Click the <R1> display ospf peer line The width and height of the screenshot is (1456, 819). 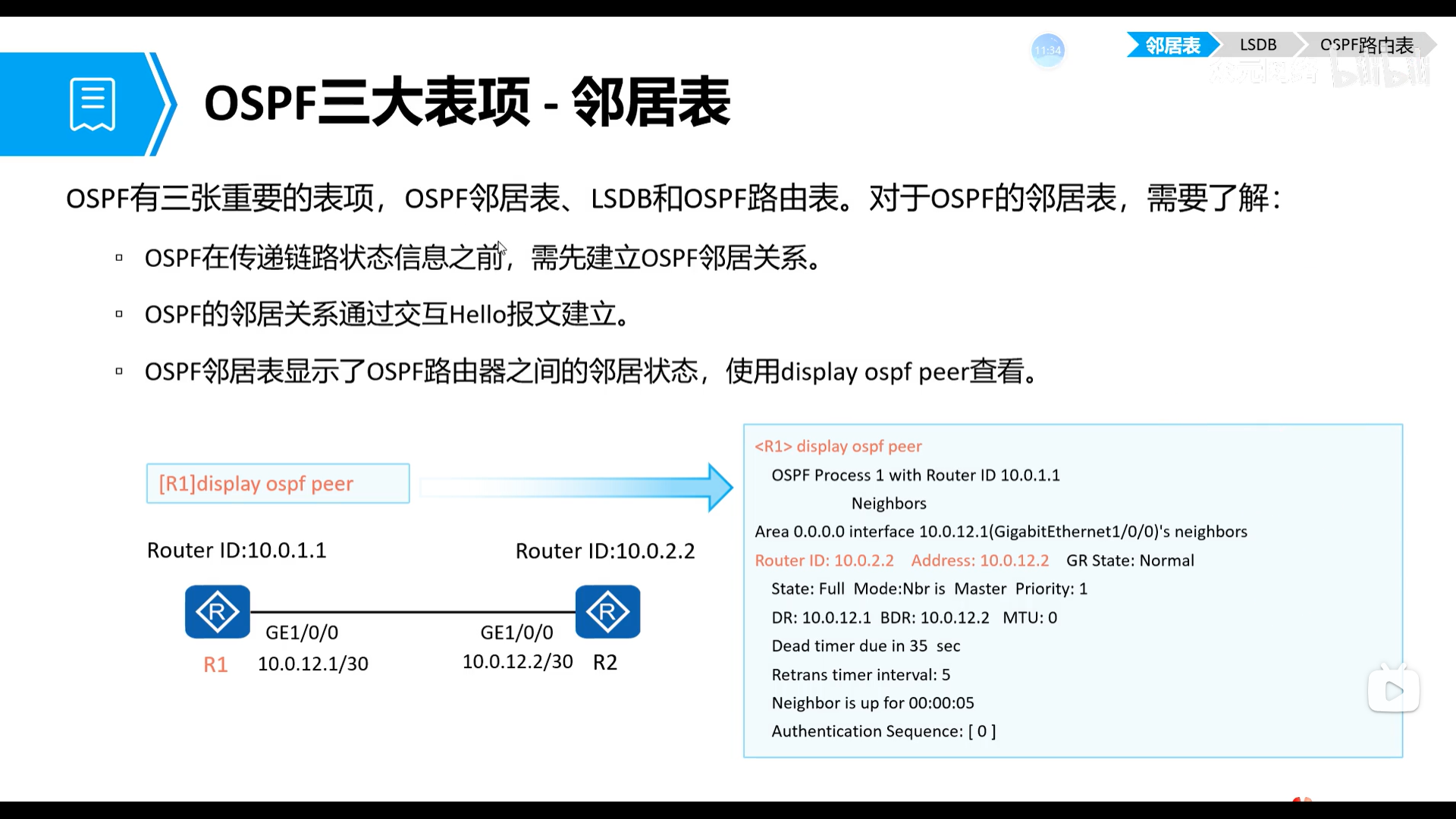pos(838,447)
